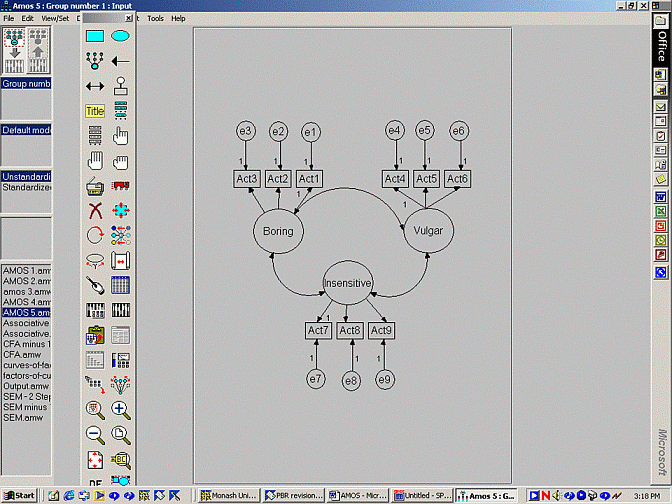Choose the double-headed covariance arrow tool
This screenshot has width=672, height=504.
point(95,86)
